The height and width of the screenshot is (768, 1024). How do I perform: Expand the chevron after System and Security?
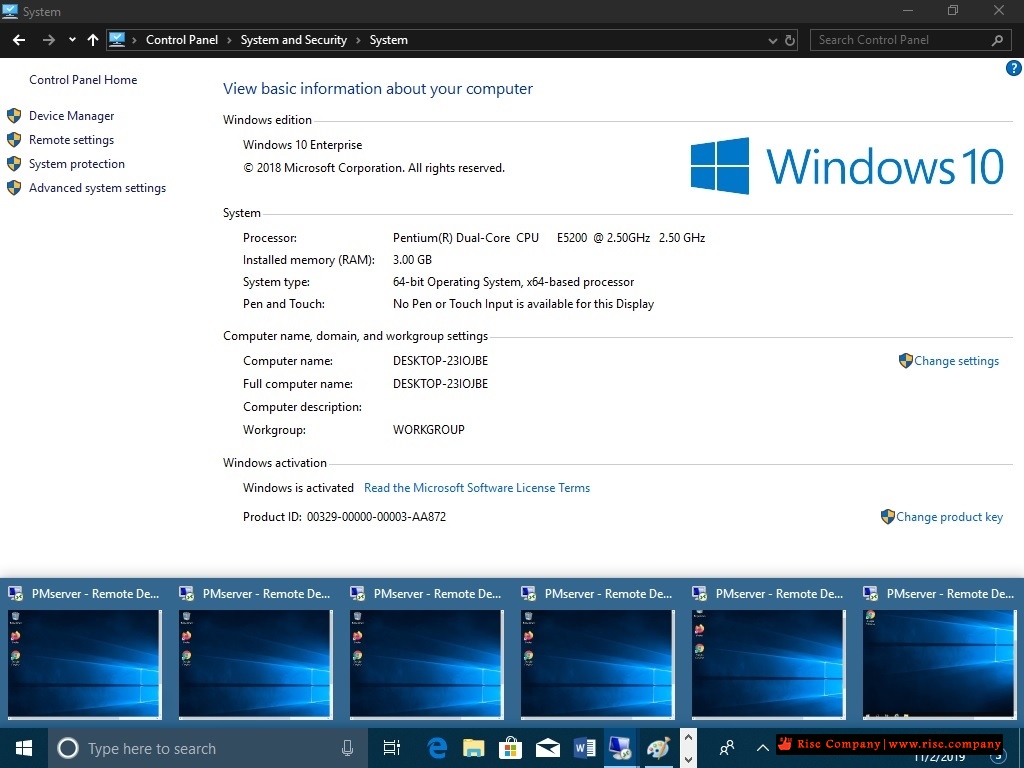[359, 40]
